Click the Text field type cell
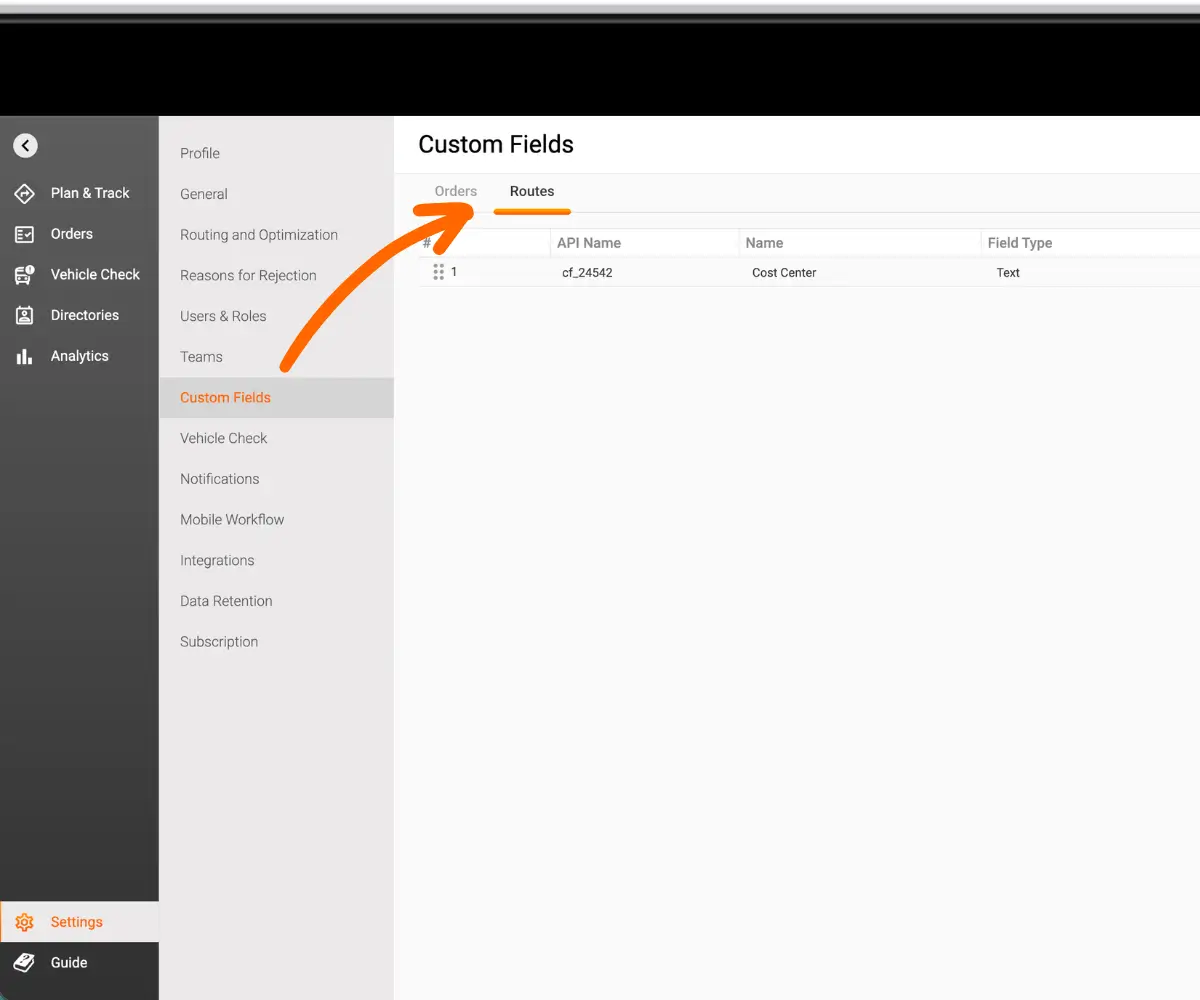This screenshot has width=1200, height=1000. [x=1008, y=272]
